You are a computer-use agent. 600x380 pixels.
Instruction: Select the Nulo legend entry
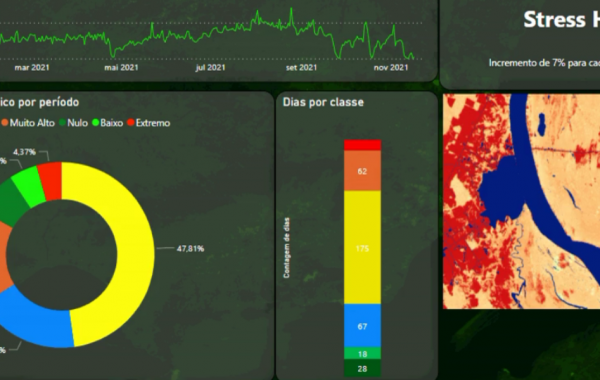(x=73, y=123)
